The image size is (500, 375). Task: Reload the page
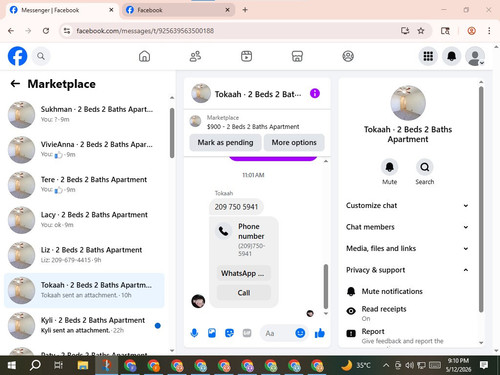pos(46,31)
